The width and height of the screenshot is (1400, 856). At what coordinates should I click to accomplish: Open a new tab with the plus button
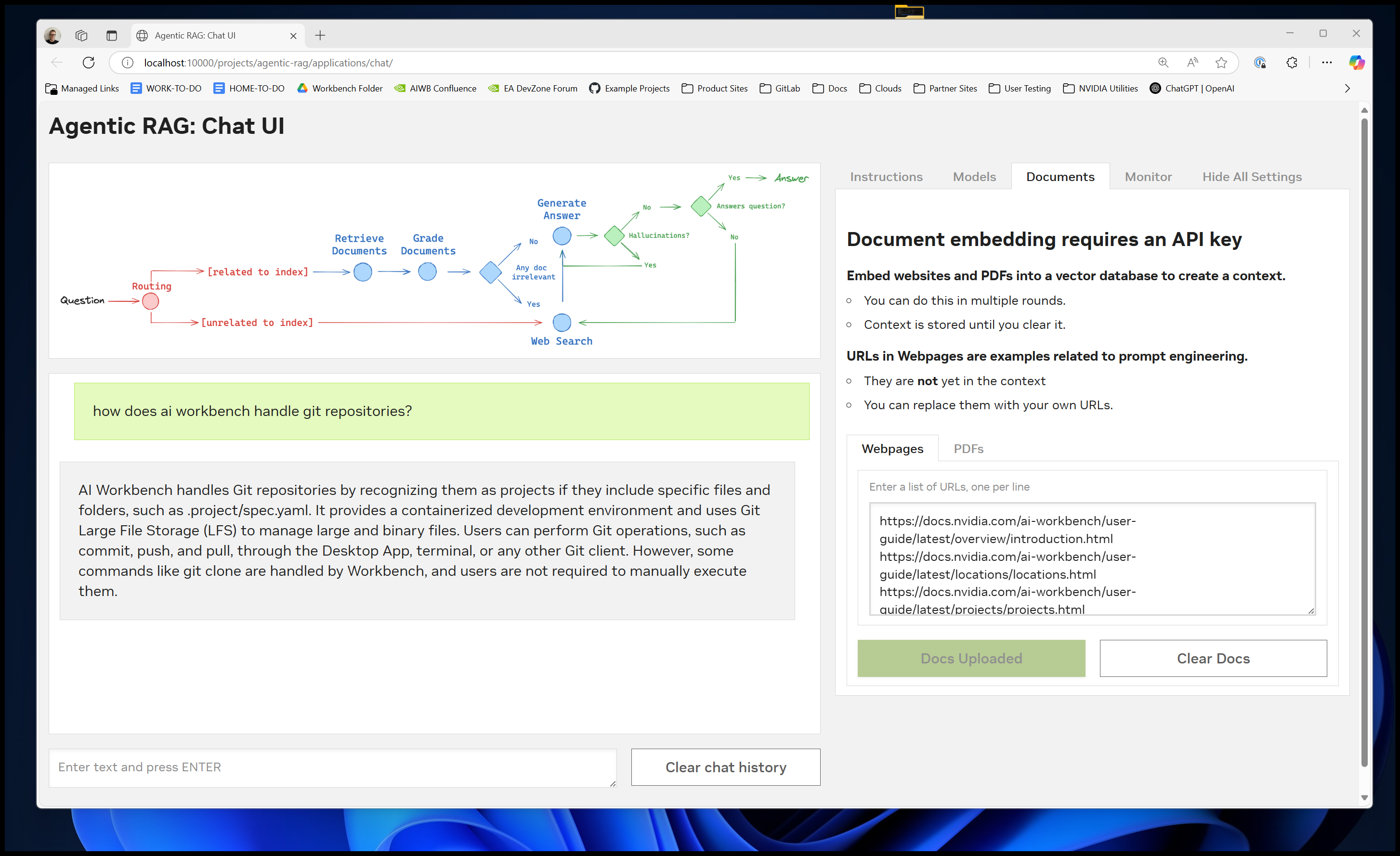(x=320, y=35)
